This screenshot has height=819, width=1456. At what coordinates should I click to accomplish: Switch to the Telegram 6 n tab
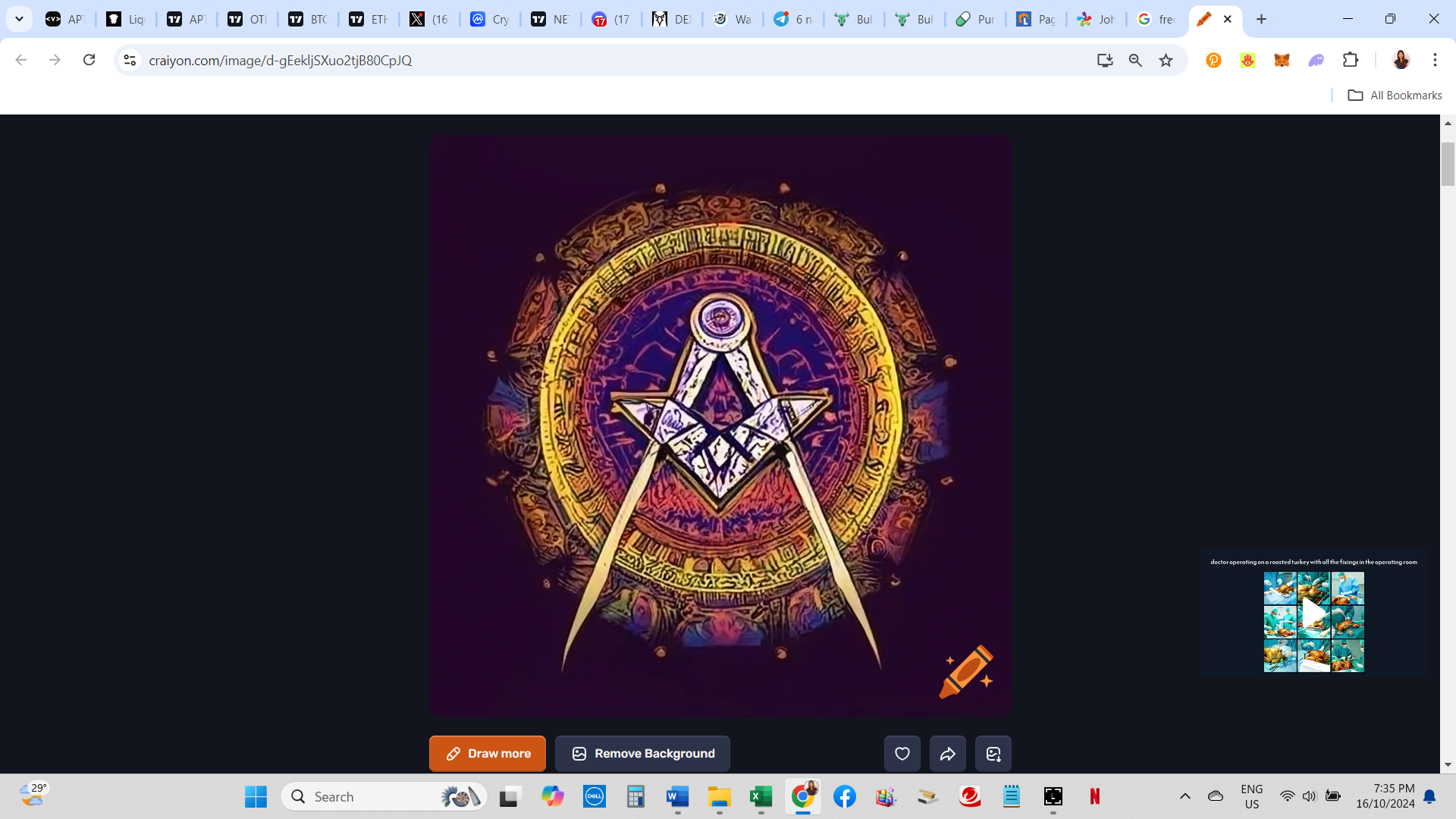click(x=792, y=19)
